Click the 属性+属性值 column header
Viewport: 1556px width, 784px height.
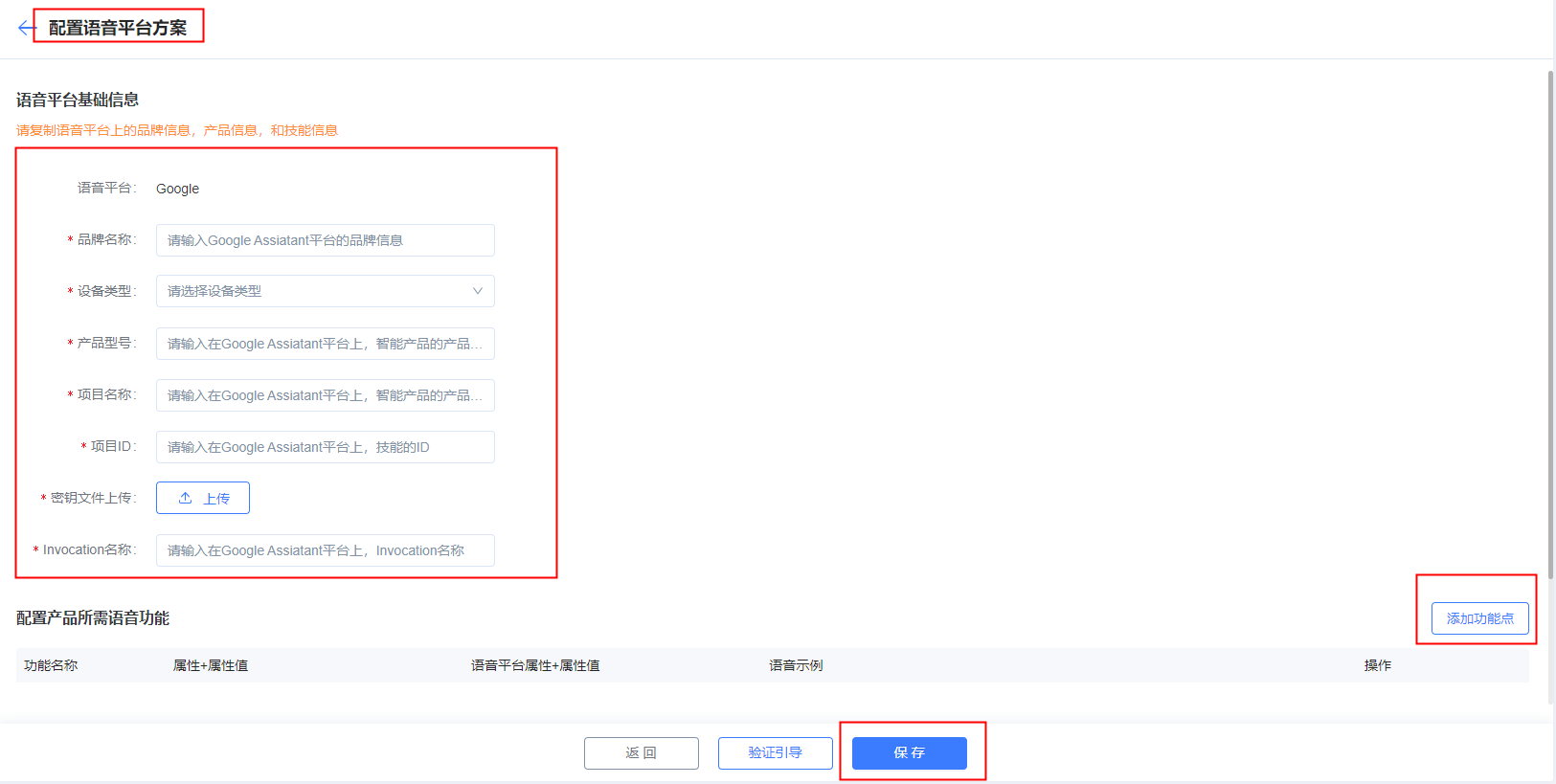(211, 665)
